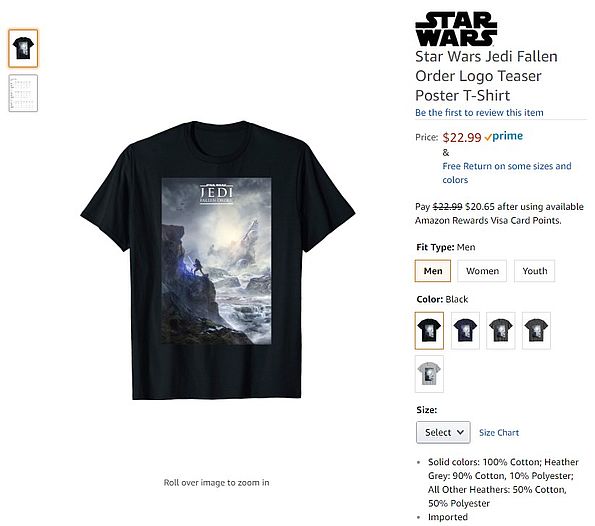Open the Size Select dropdown
This screenshot has width=595, height=526.
pyautogui.click(x=443, y=432)
